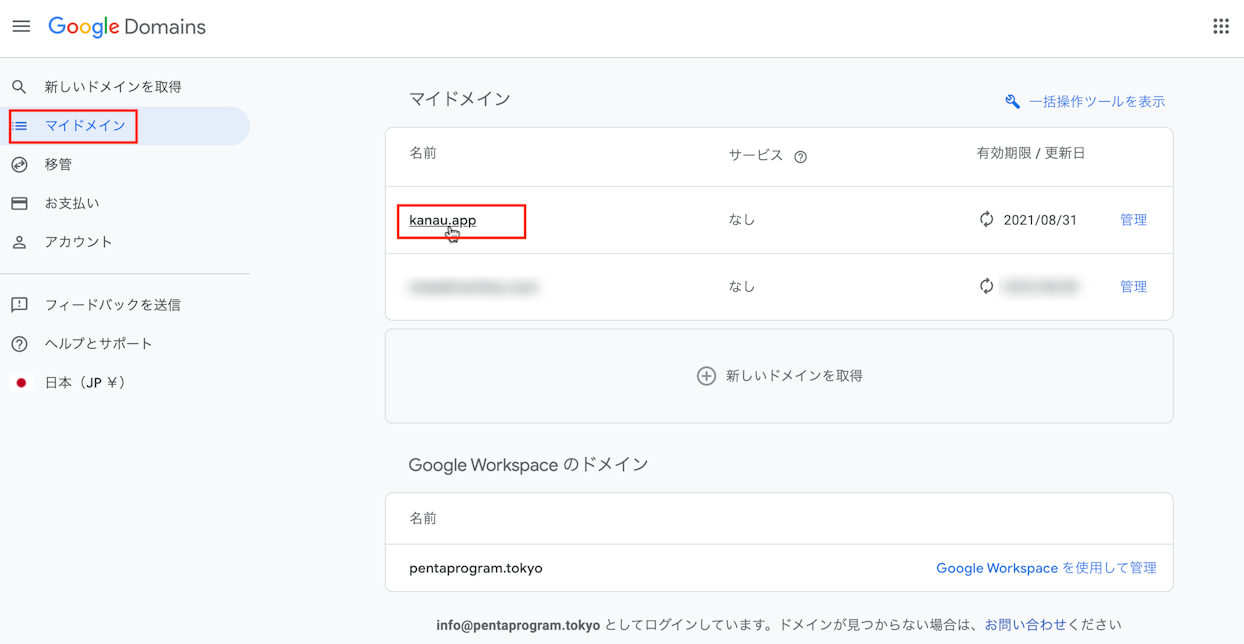Open 移管 transfer page in sidebar
The height and width of the screenshot is (644, 1244).
click(58, 165)
